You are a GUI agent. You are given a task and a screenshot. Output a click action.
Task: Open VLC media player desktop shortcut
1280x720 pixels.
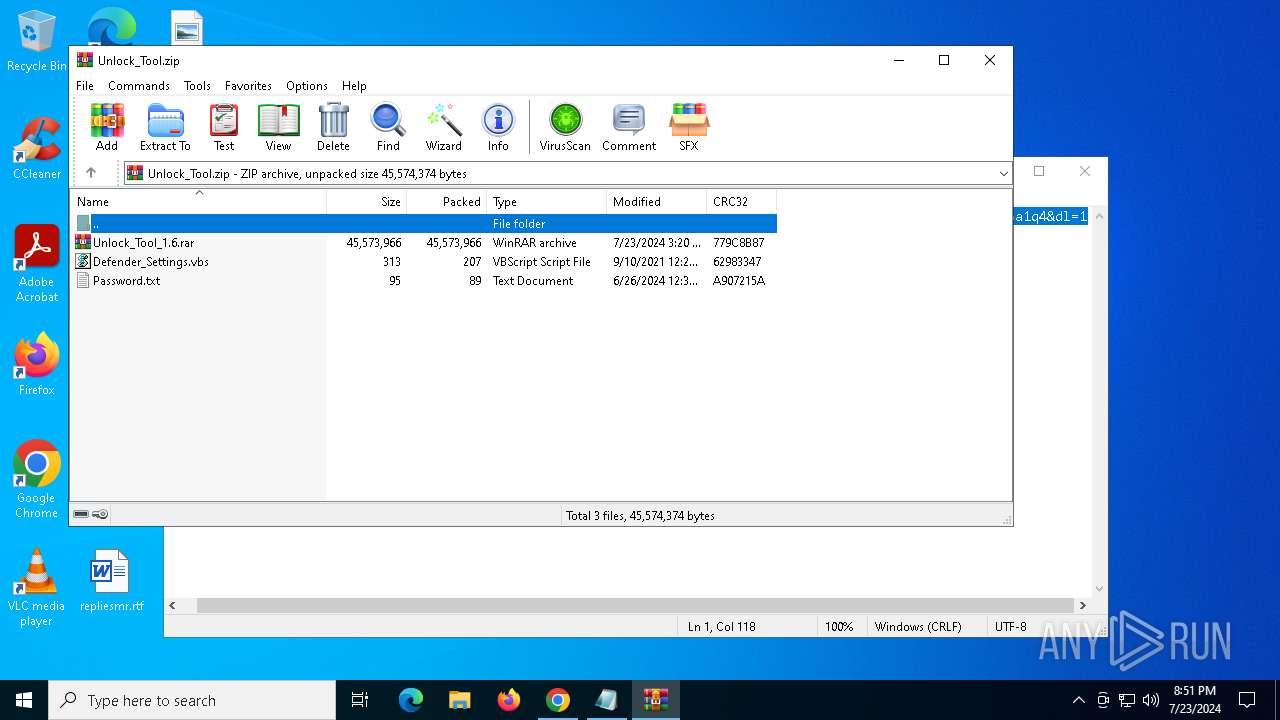pyautogui.click(x=37, y=588)
